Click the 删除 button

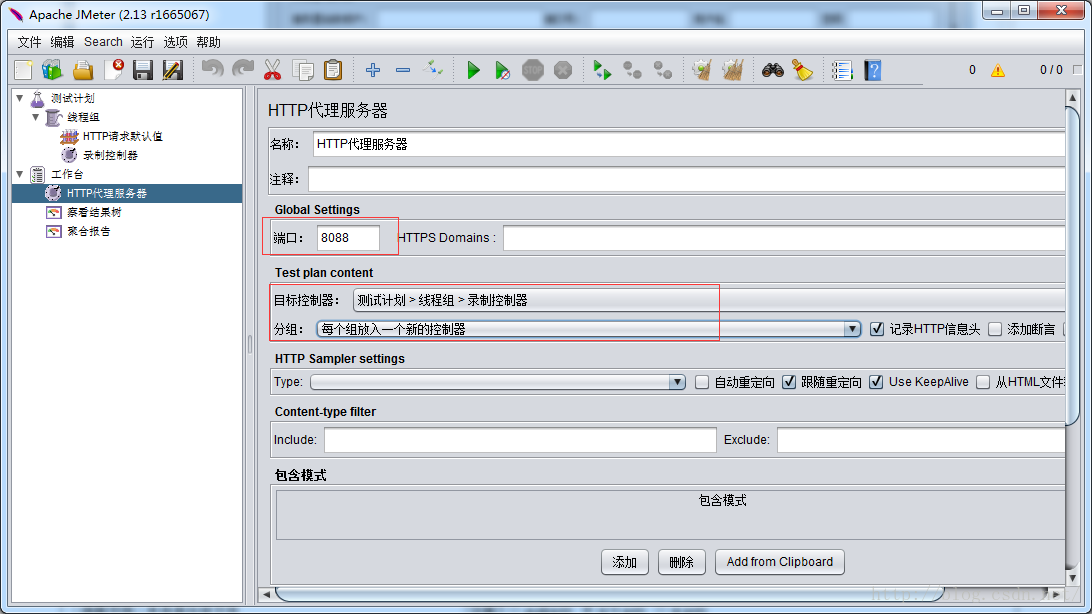[x=681, y=562]
